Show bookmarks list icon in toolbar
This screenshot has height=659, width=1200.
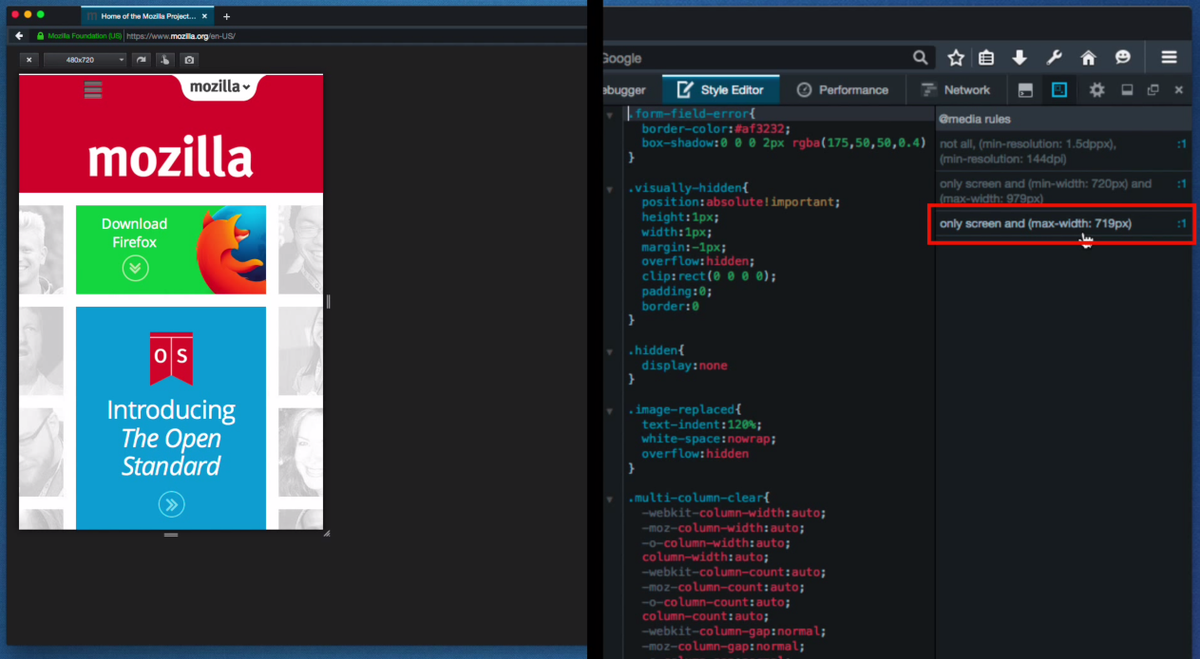987,58
